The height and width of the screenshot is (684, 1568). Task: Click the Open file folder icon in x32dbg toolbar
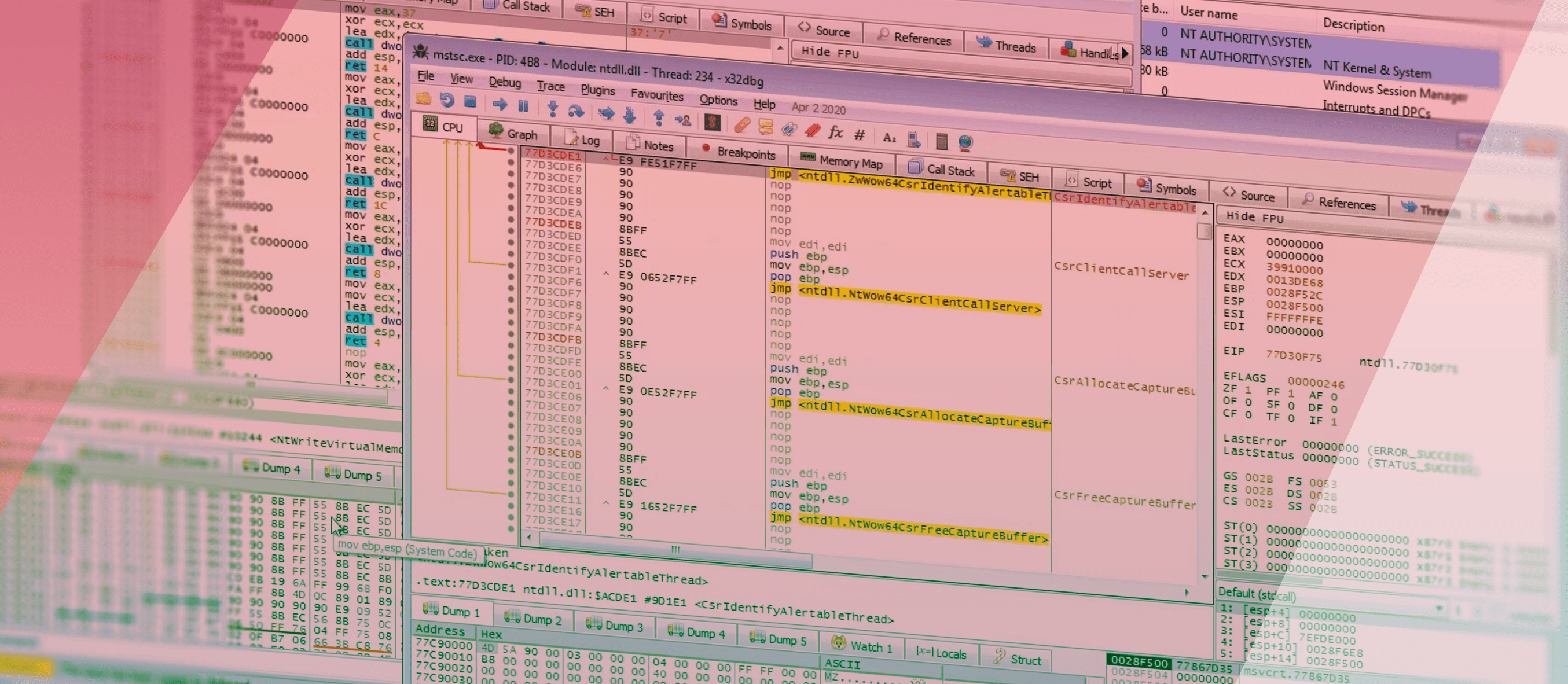424,98
